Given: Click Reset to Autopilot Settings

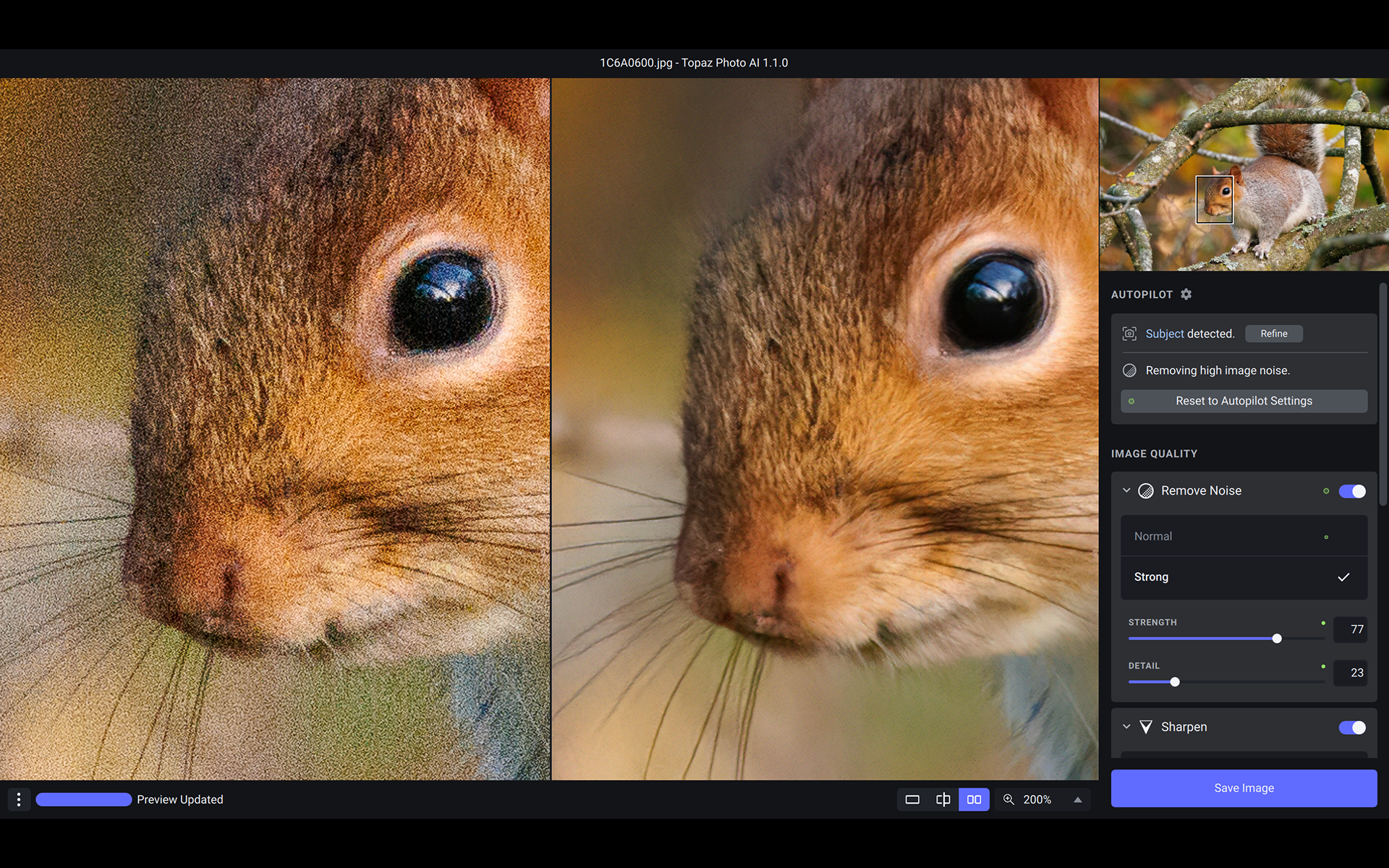Looking at the screenshot, I should (x=1243, y=401).
